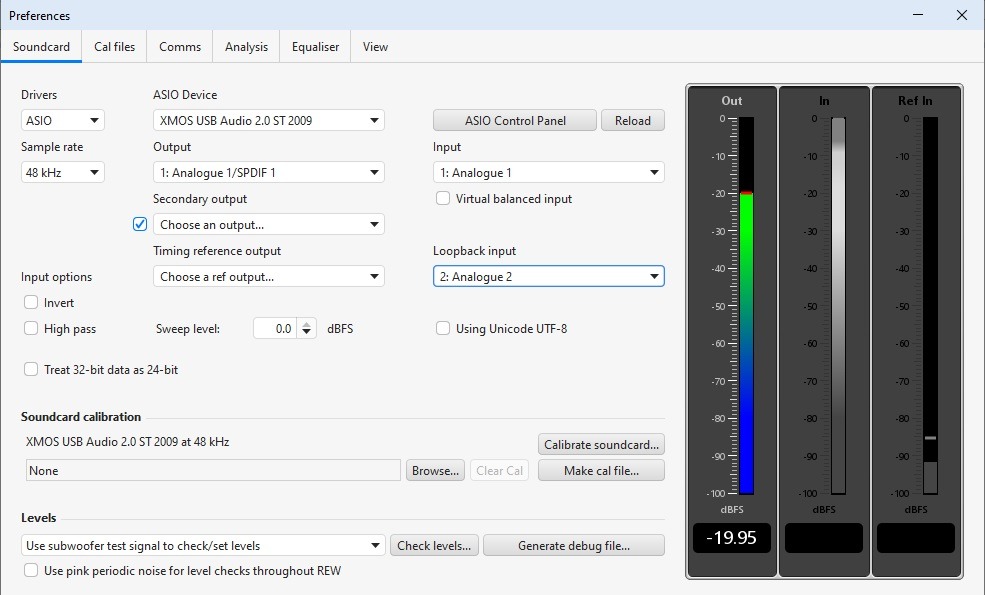Image resolution: width=985 pixels, height=595 pixels.
Task: Open the Levels test signal dropdown
Action: 203,545
